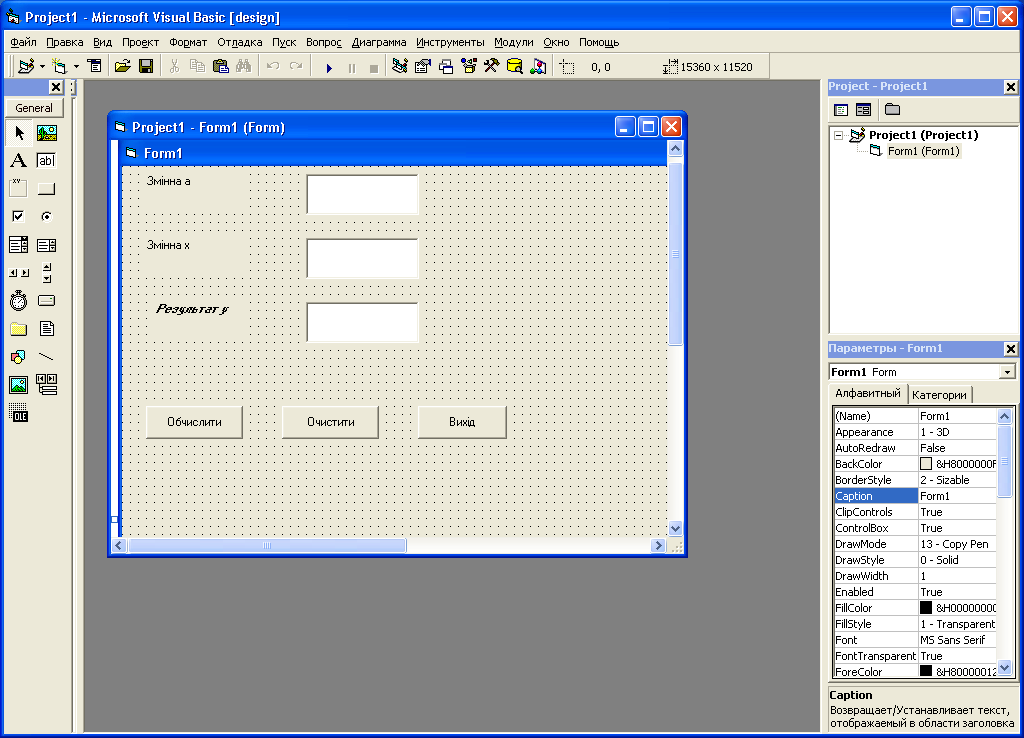Select the DirListBox folder tool
The image size is (1024, 738).
coord(19,329)
